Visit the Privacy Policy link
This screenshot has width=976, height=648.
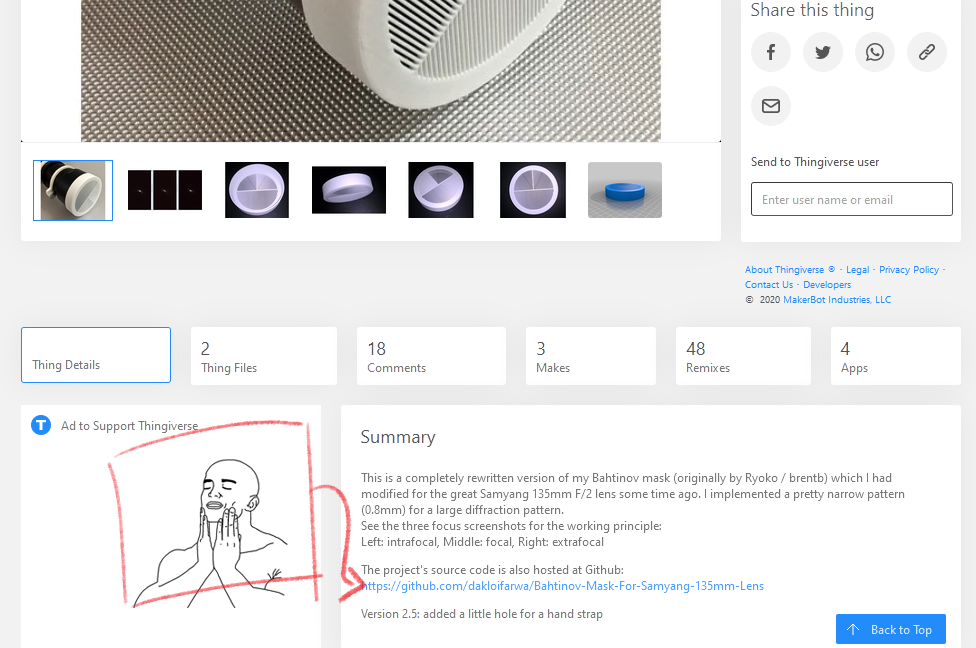pos(909,270)
